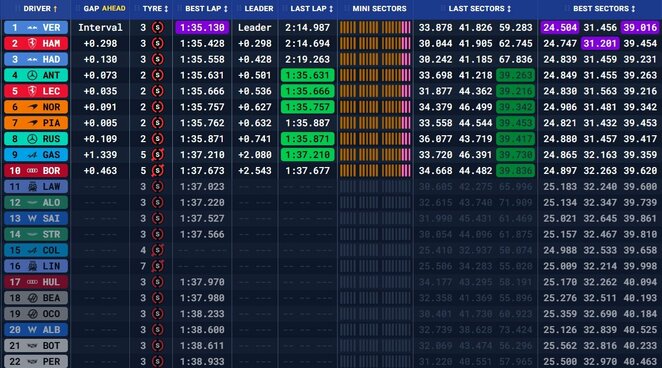The height and width of the screenshot is (368, 662).
Task: Sort by the LAST SECTORS column header
Action: tap(480, 8)
